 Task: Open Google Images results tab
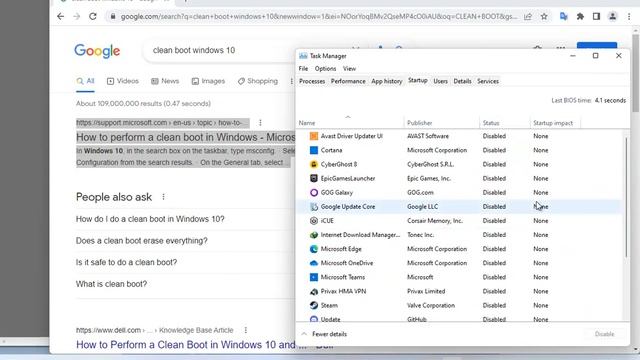208,81
